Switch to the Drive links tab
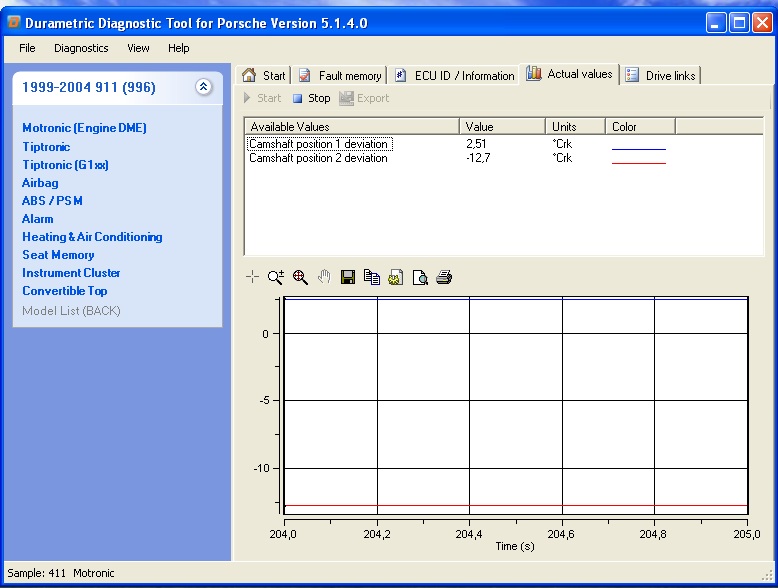The width and height of the screenshot is (778, 588). click(x=661, y=75)
